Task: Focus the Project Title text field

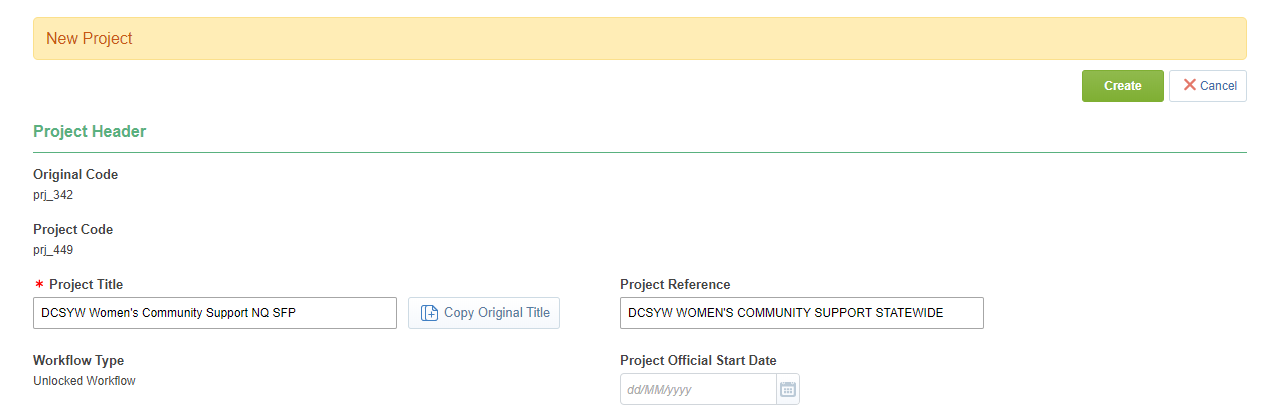Action: coord(214,313)
